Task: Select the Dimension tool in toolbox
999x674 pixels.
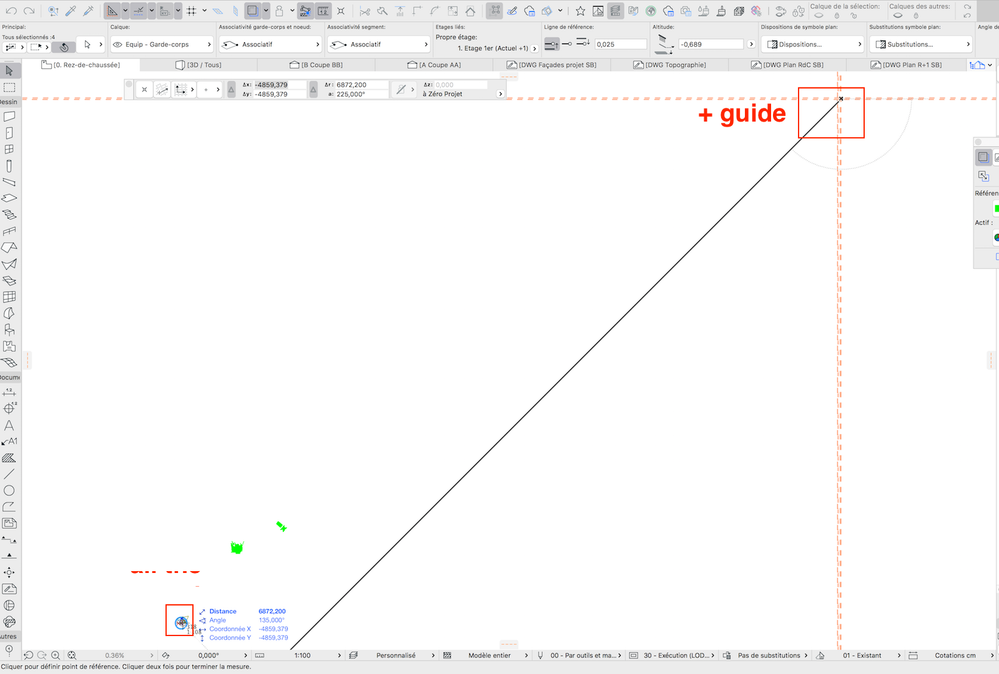Action: click(9, 392)
